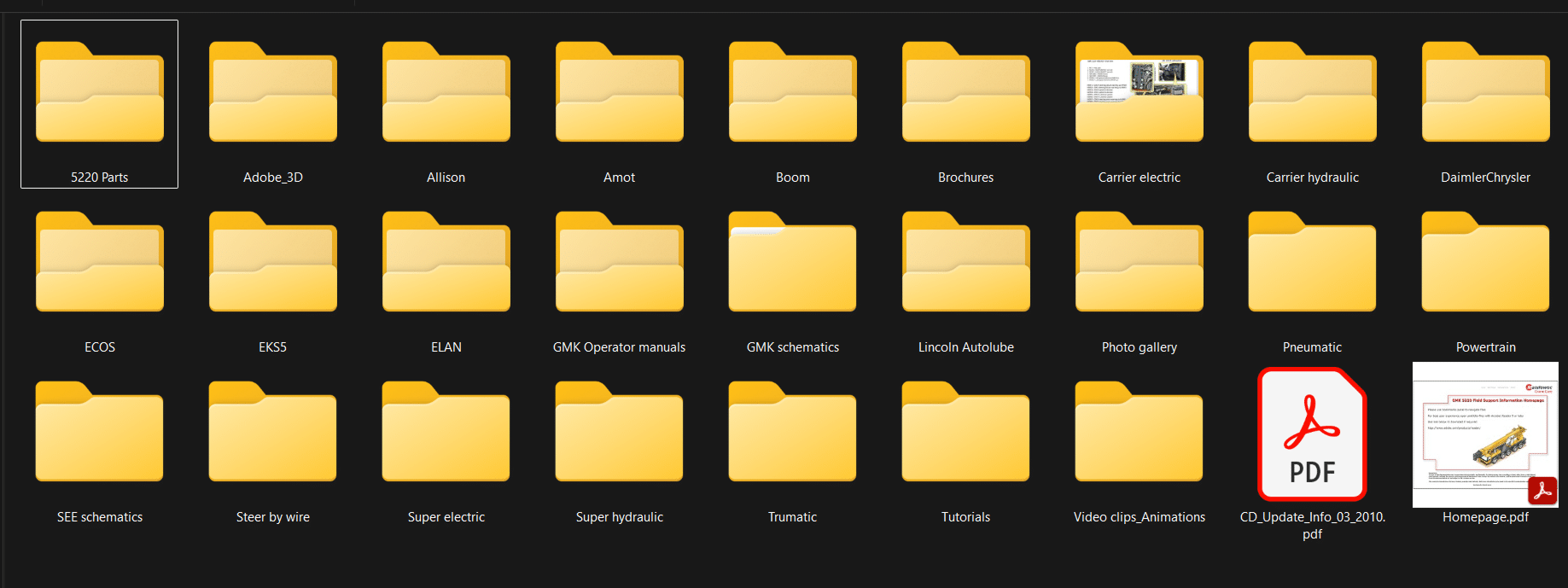This screenshot has height=588, width=1568.
Task: Click the Video clips_Animations folder icon
Action: [x=1140, y=431]
